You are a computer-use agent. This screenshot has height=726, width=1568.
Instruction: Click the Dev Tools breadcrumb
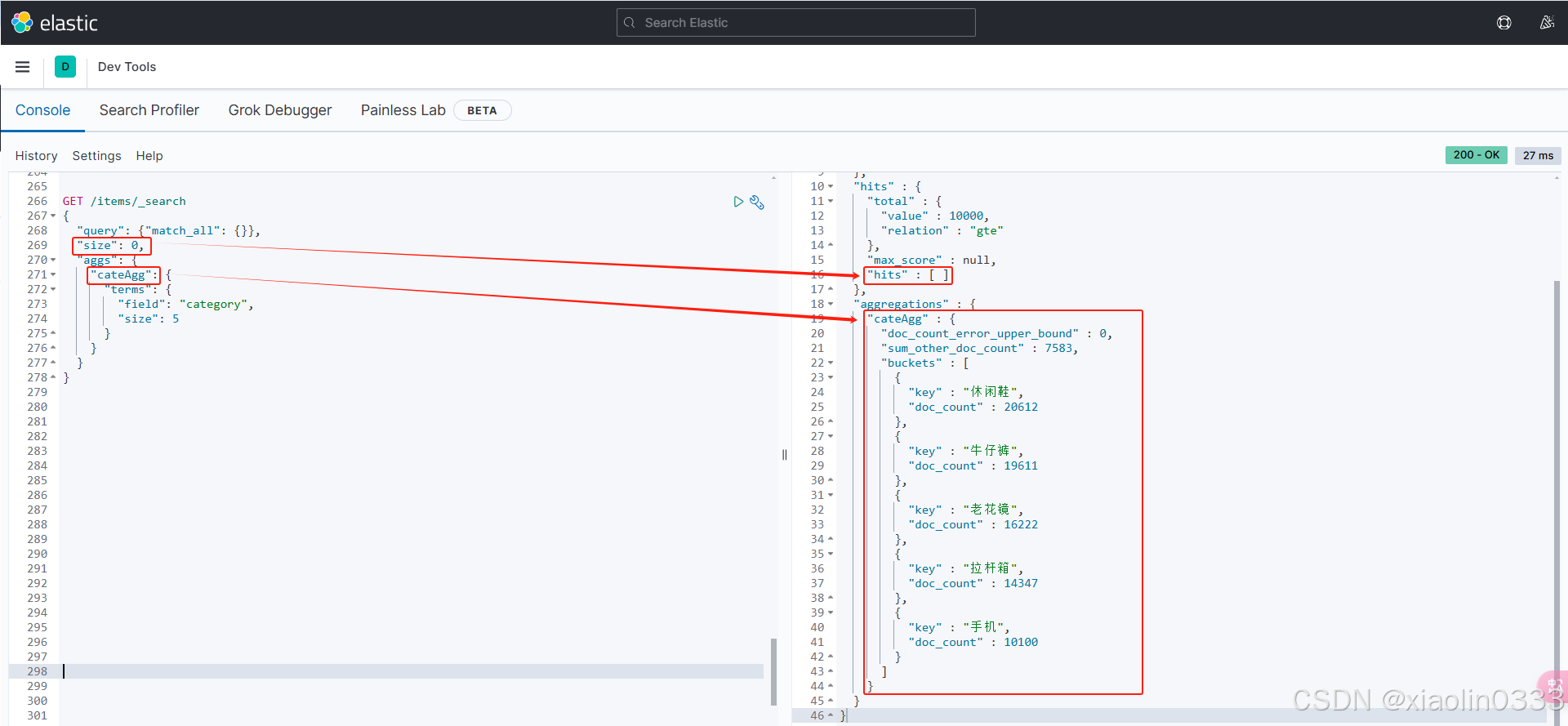127,67
